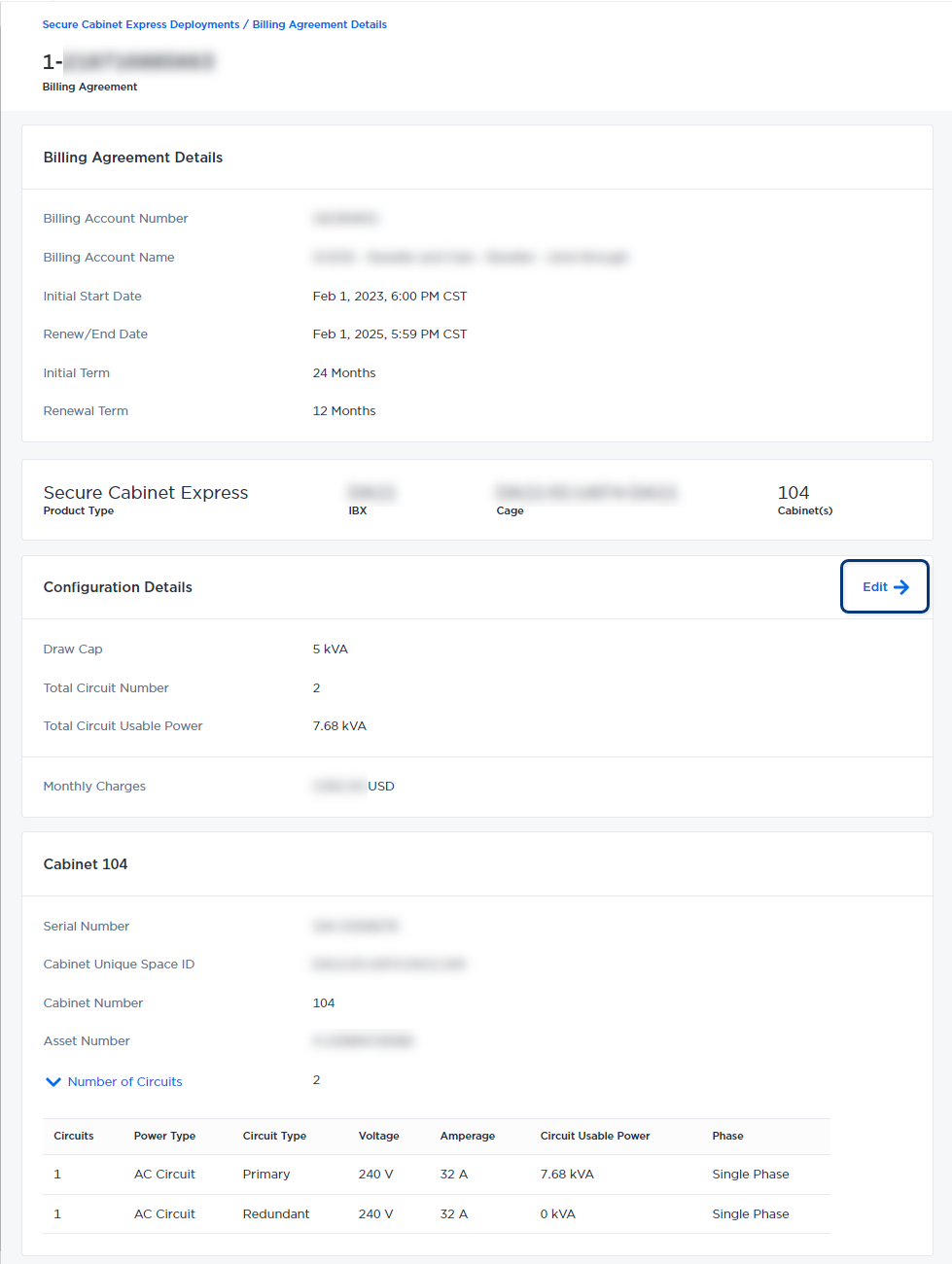Select the date Feb 1, 2023, 6:00 PM CST
The height and width of the screenshot is (1264, 952).
pos(390,297)
